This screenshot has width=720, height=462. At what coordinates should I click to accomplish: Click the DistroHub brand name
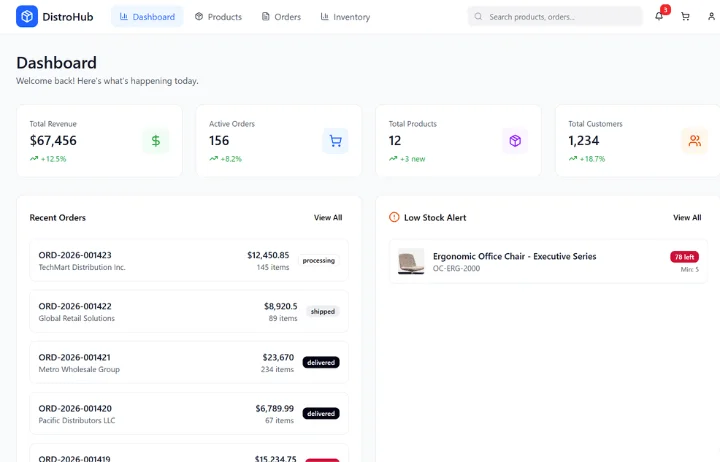[x=68, y=17]
